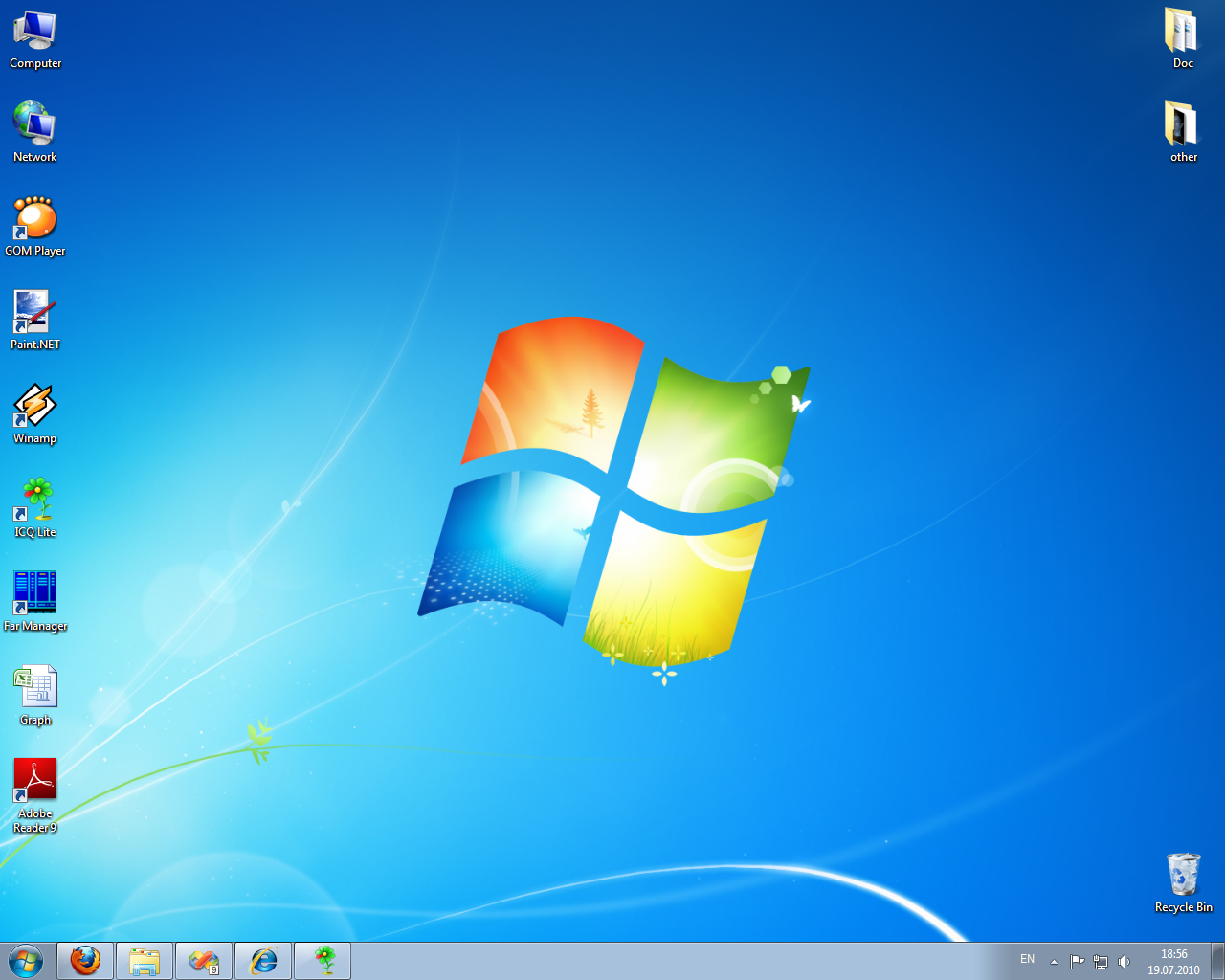The height and width of the screenshot is (980, 1225).
Task: Open the ICQ flower taskbar button
Action: (323, 961)
